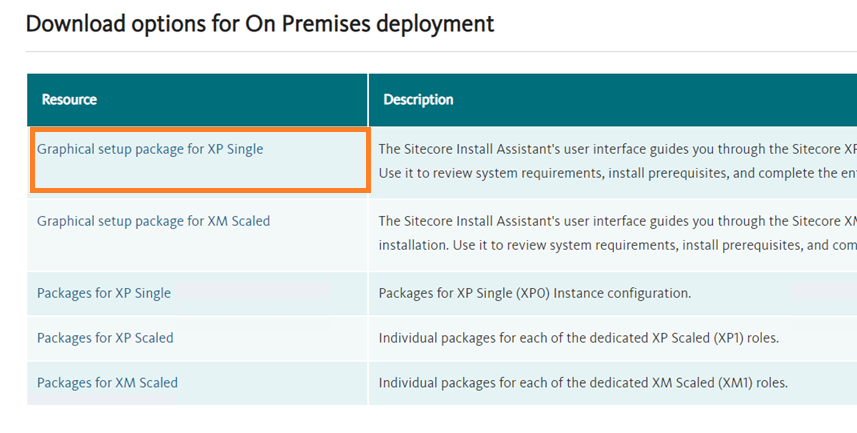Click the word 'deployment' in the page heading
857x433 pixels.
tap(441, 23)
